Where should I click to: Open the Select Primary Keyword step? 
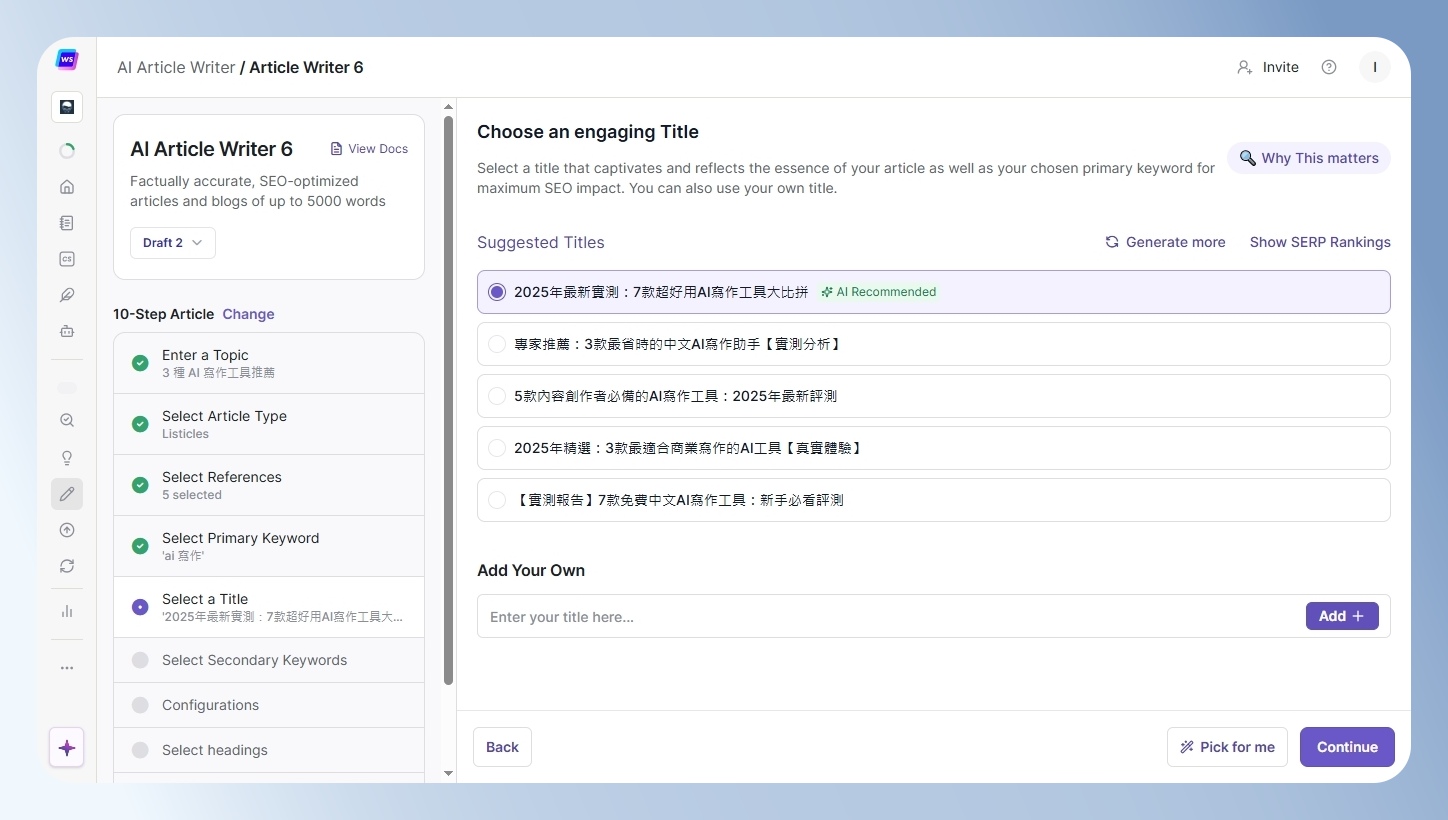coord(269,546)
